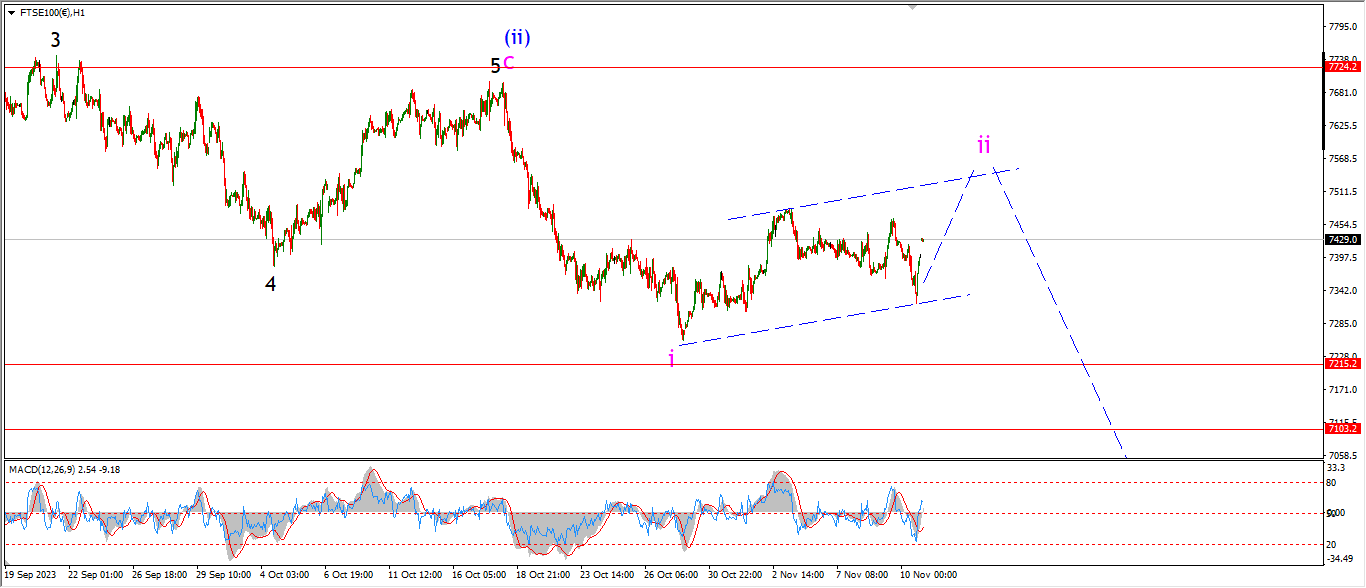Click the red 7215.2 price tag
1366x588 pixels.
[x=1341, y=364]
